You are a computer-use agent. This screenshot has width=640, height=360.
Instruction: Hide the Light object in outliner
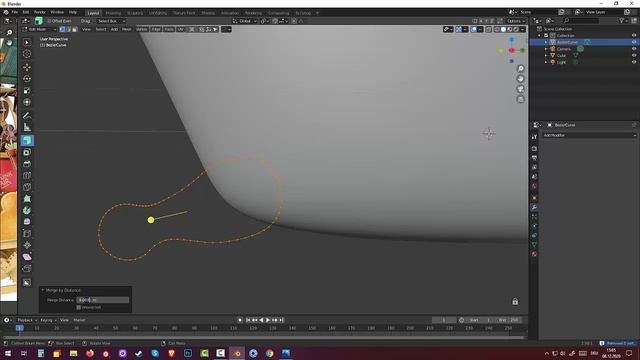[634, 62]
